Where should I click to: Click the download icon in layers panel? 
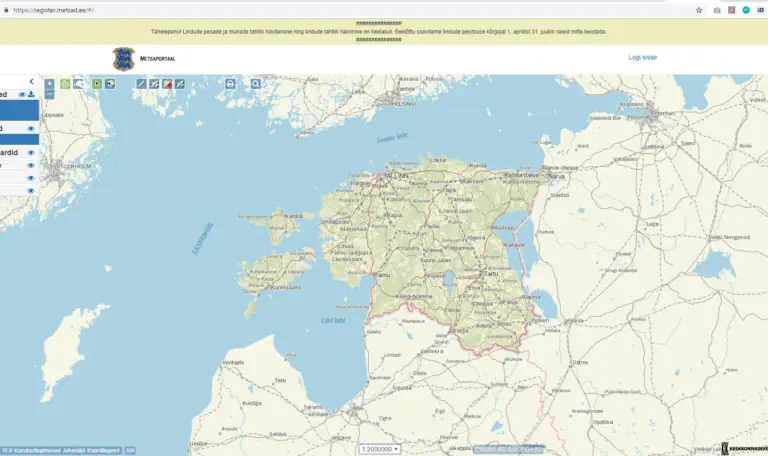click(x=32, y=95)
